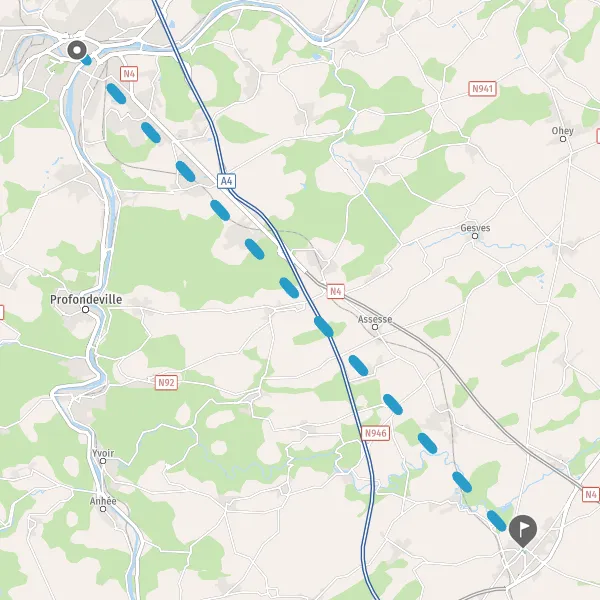Screen dimensions: 600x600
Task: Click the Ohey town label
Action: [562, 131]
